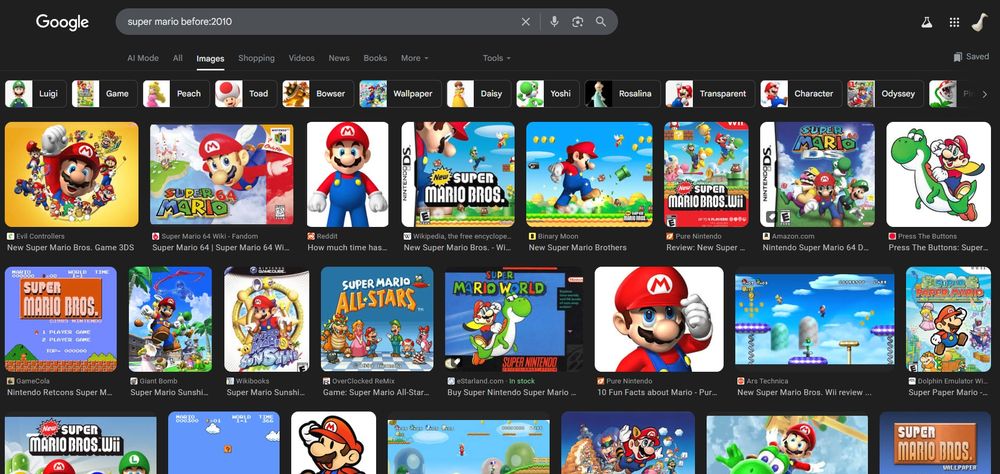This screenshot has height=474, width=1000.
Task: Filter results by Game chip
Action: pos(105,94)
